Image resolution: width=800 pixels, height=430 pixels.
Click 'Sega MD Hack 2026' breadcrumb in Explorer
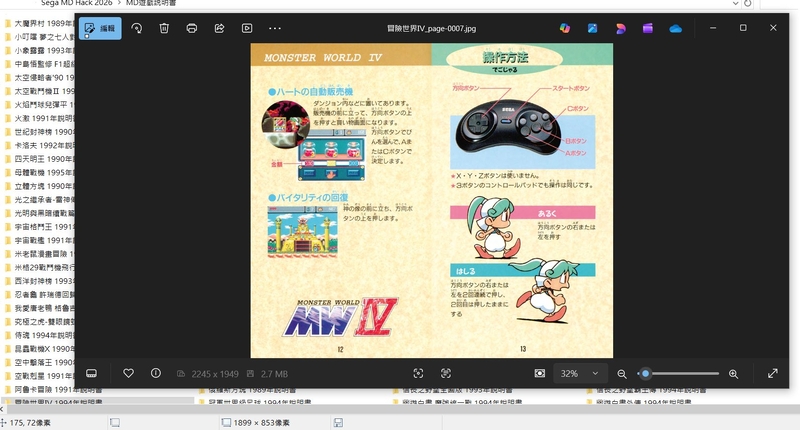click(x=77, y=3)
